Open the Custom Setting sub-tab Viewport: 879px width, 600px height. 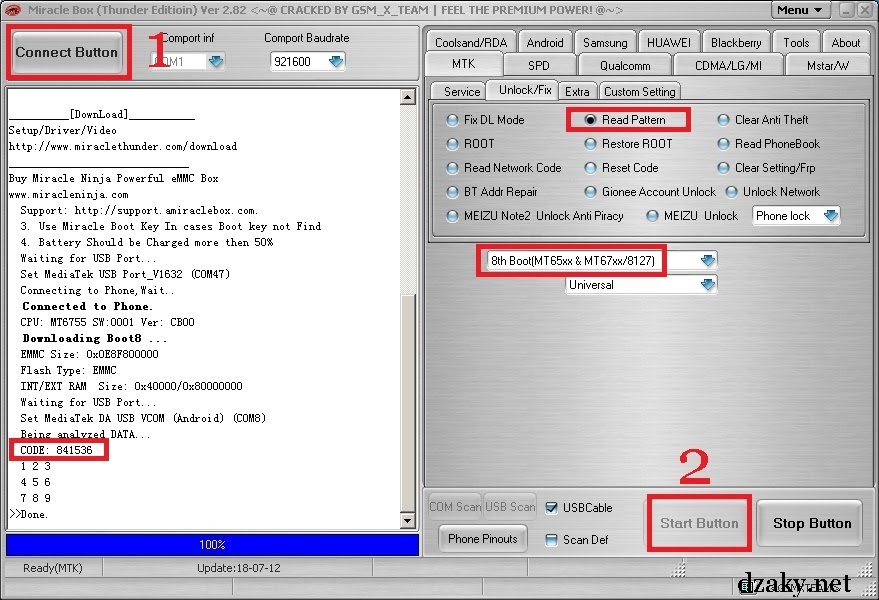tap(640, 91)
